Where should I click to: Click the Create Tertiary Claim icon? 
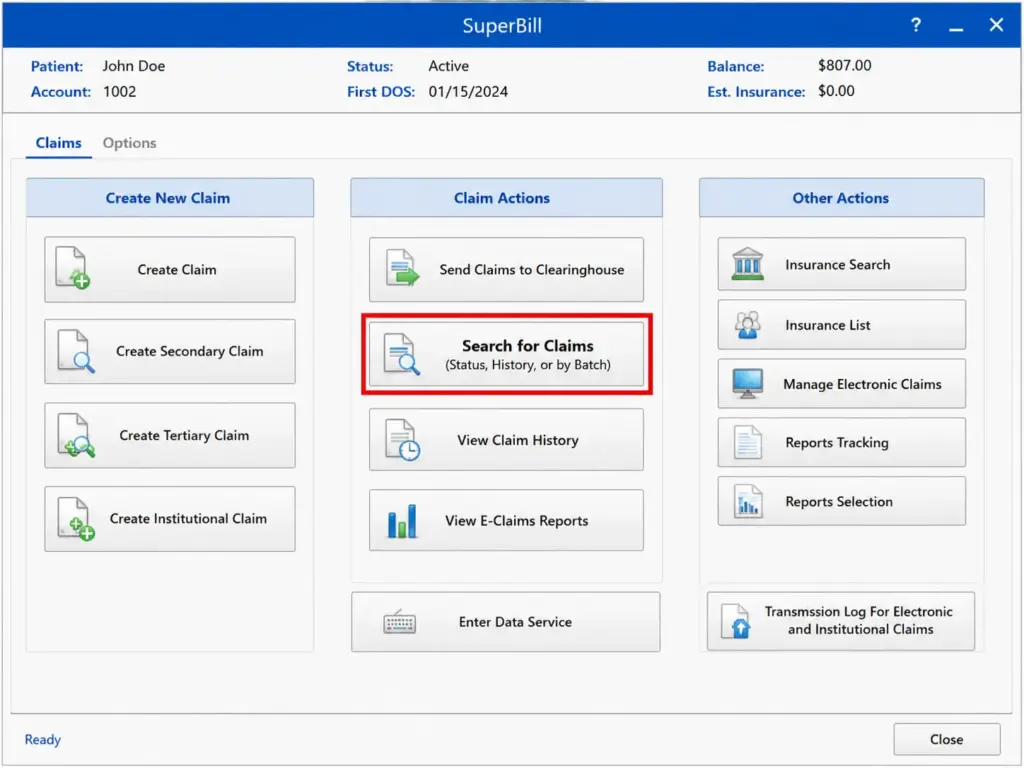(x=76, y=436)
